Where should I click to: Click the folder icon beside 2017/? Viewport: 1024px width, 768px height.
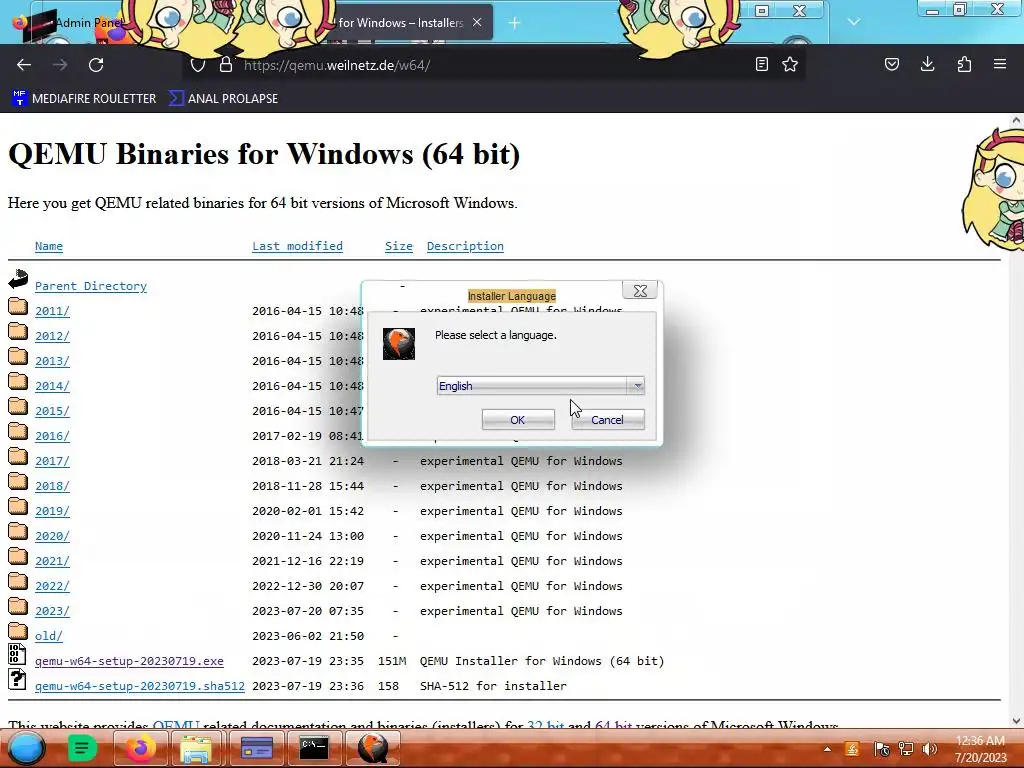pos(18,456)
